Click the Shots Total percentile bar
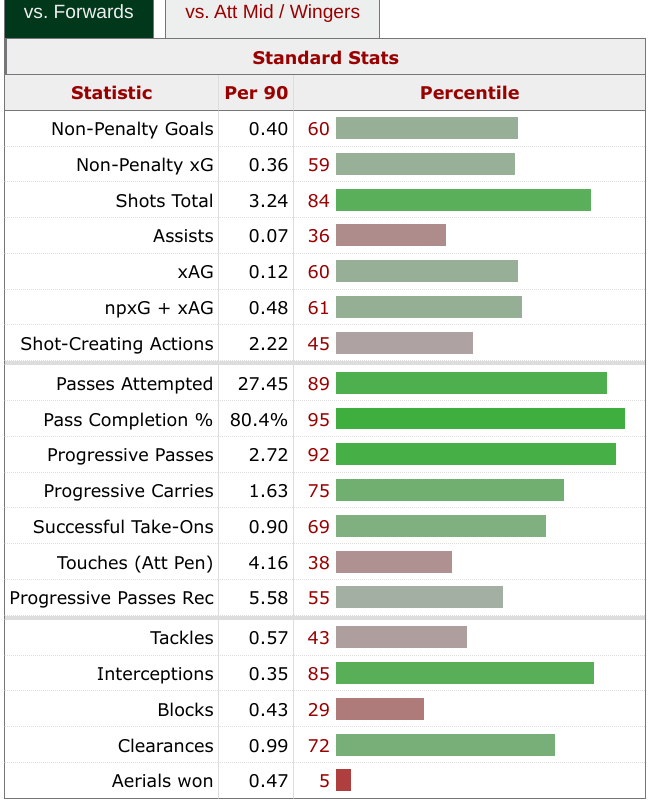 coord(463,200)
